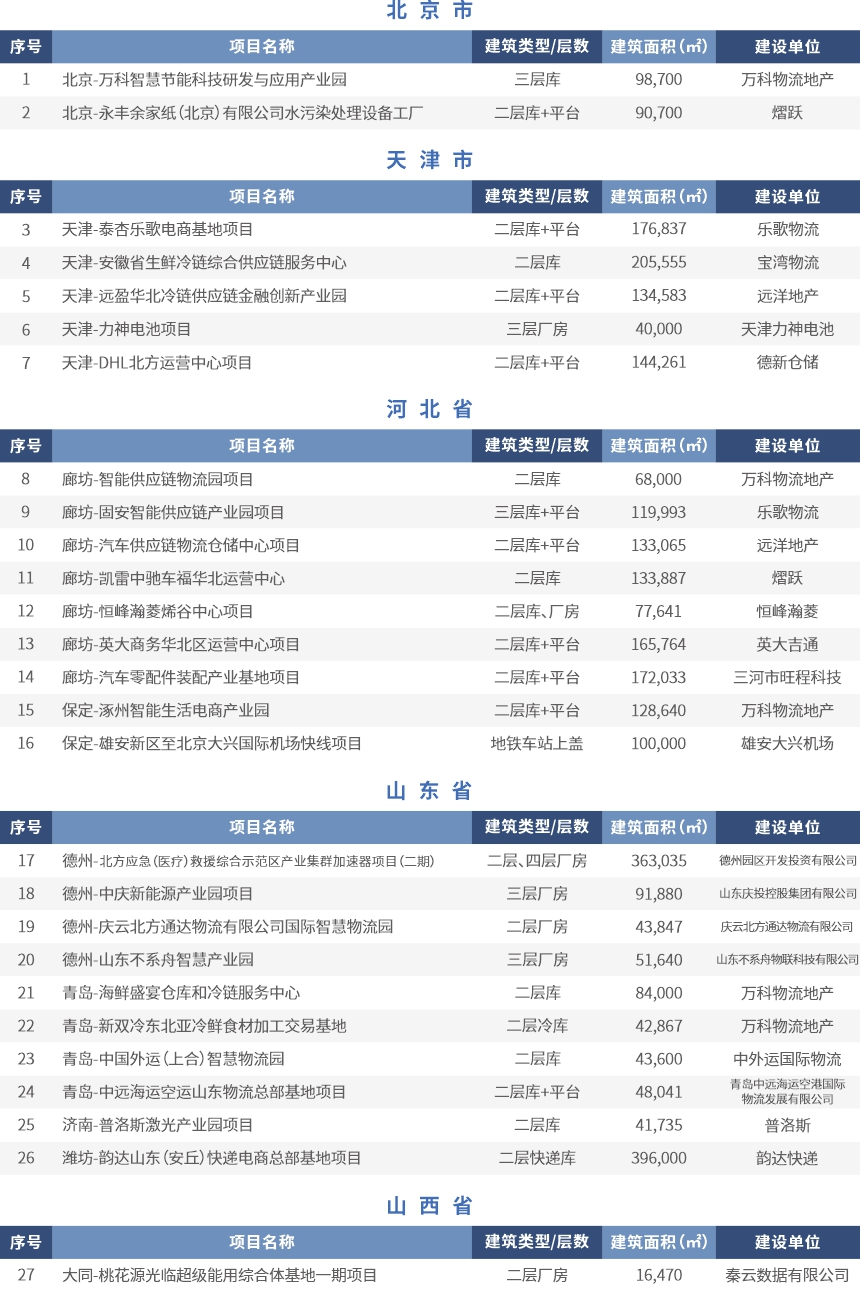The height and width of the screenshot is (1292, 860).
Task: Click 青岛-海鲜盛宴仓库和冷链服务中心 name
Action: (x=181, y=992)
